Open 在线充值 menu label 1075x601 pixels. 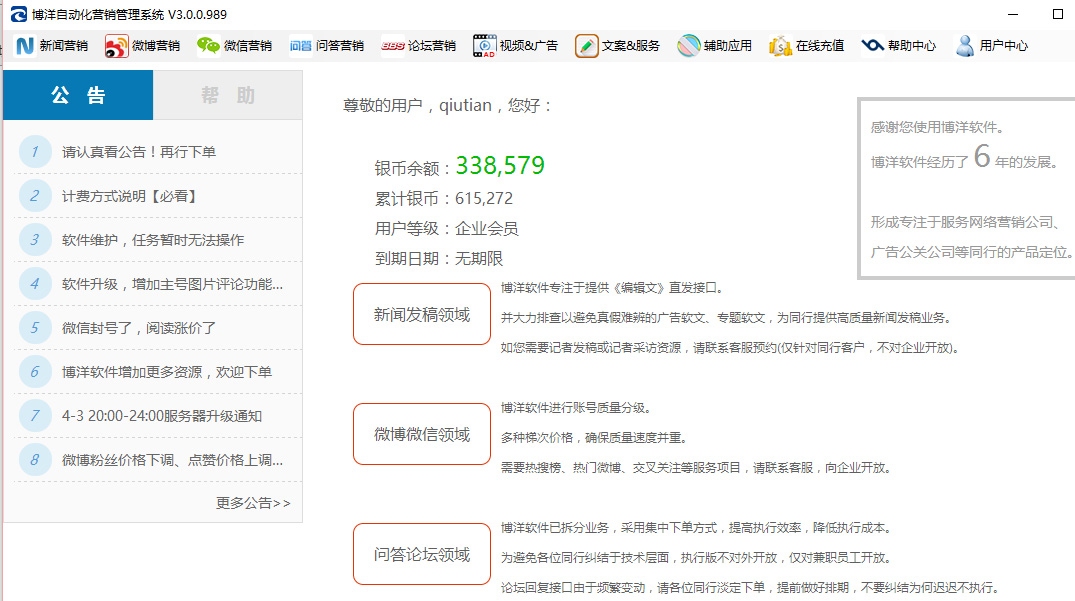click(x=820, y=46)
